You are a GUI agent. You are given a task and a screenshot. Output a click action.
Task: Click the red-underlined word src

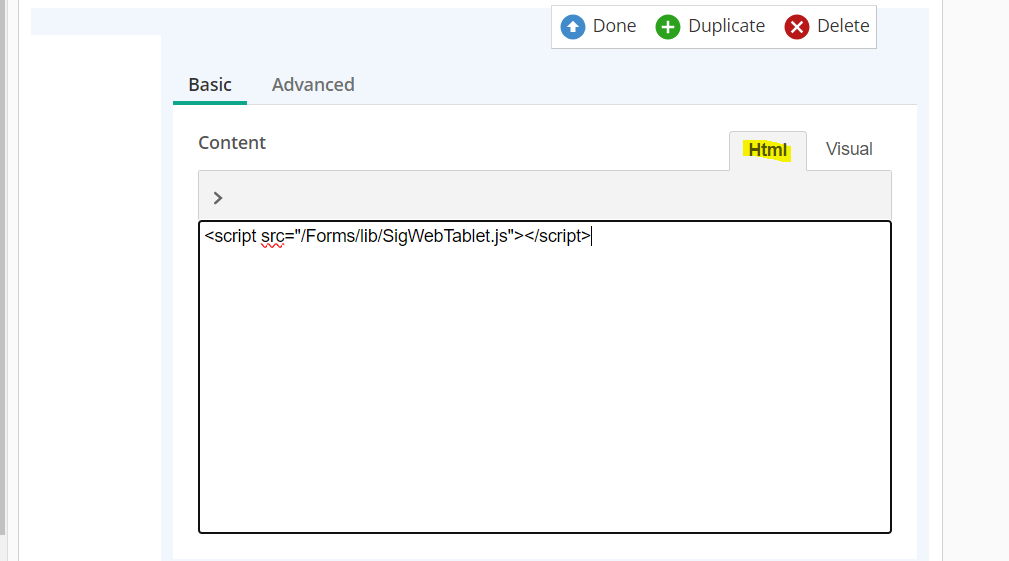(x=272, y=237)
